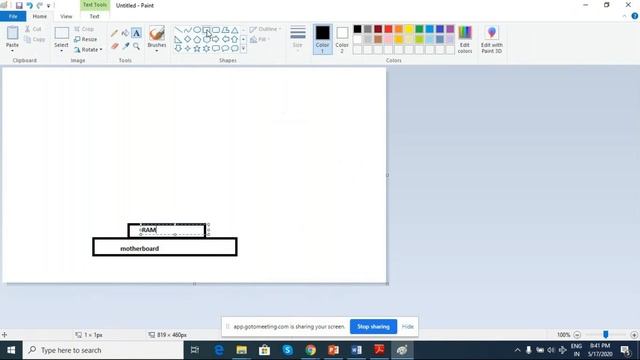Open Word from the taskbar
This screenshot has width=640, height=360.
(x=356, y=350)
